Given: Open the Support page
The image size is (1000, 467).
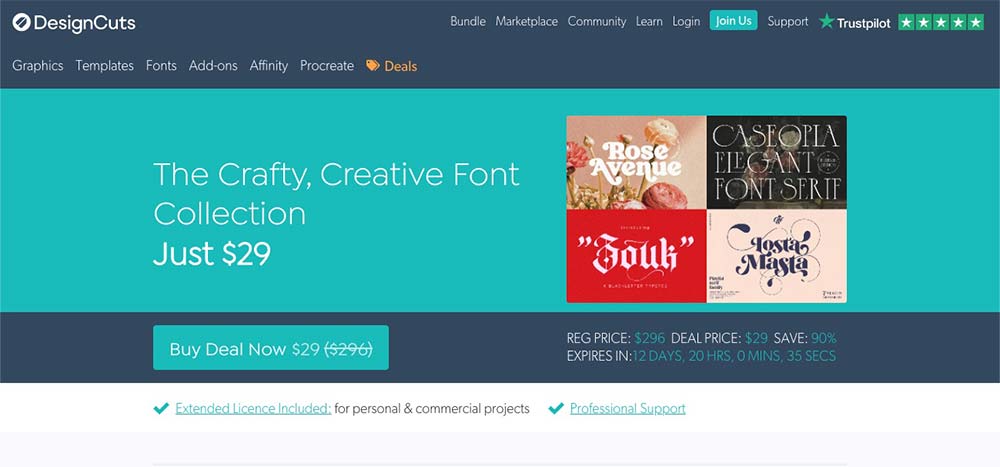Looking at the screenshot, I should tap(788, 22).
